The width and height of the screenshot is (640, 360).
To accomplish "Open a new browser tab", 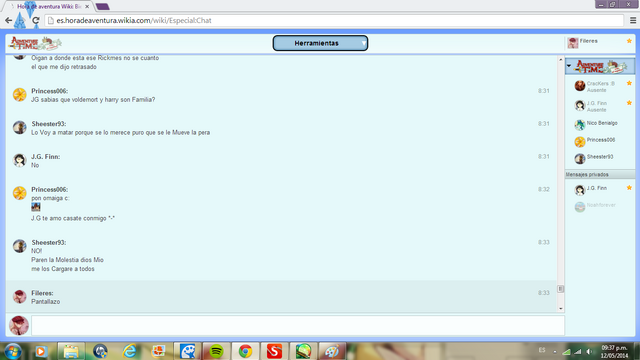I will tap(103, 7).
